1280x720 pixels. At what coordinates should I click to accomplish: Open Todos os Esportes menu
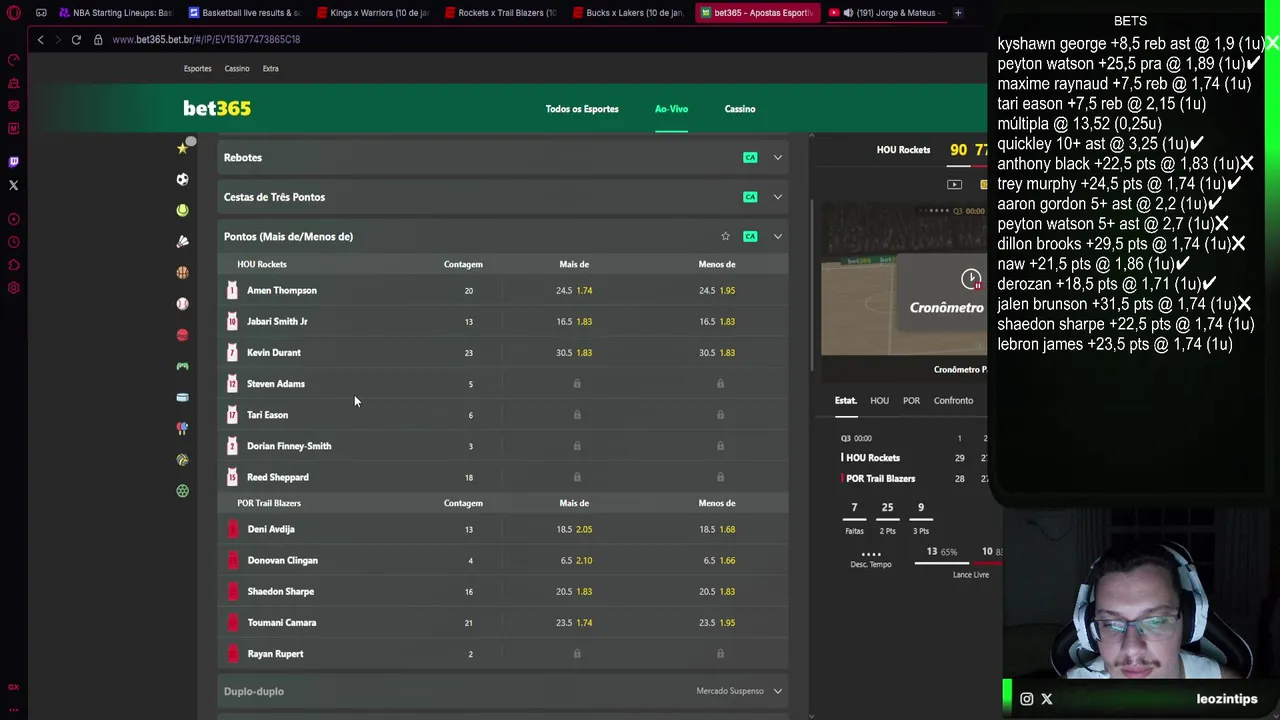coord(582,109)
